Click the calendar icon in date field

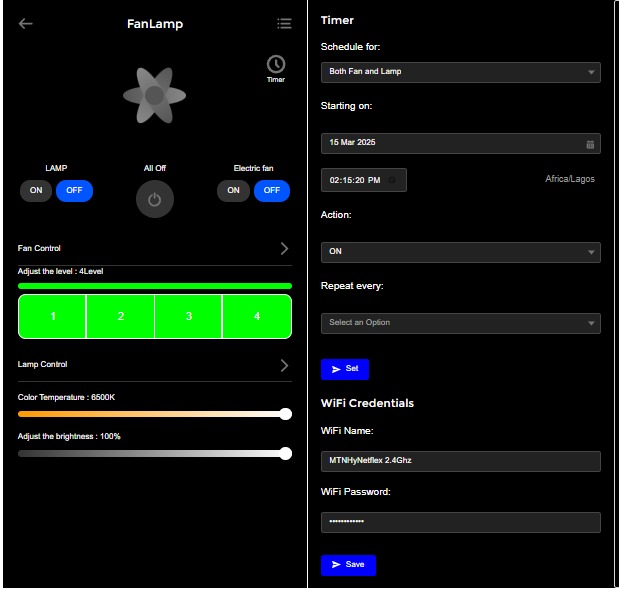tap(590, 144)
